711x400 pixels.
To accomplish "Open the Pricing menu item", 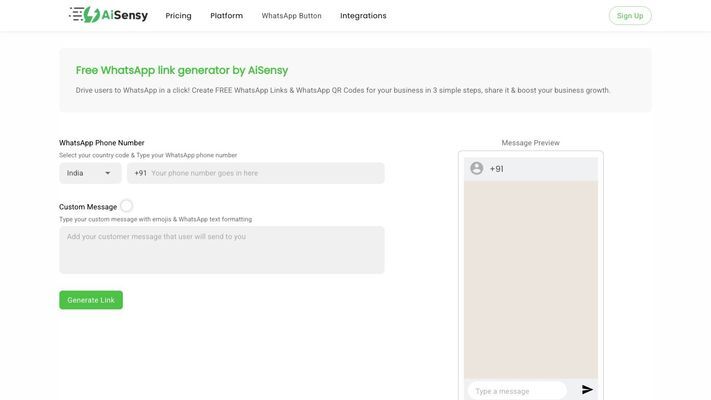I will coord(178,16).
